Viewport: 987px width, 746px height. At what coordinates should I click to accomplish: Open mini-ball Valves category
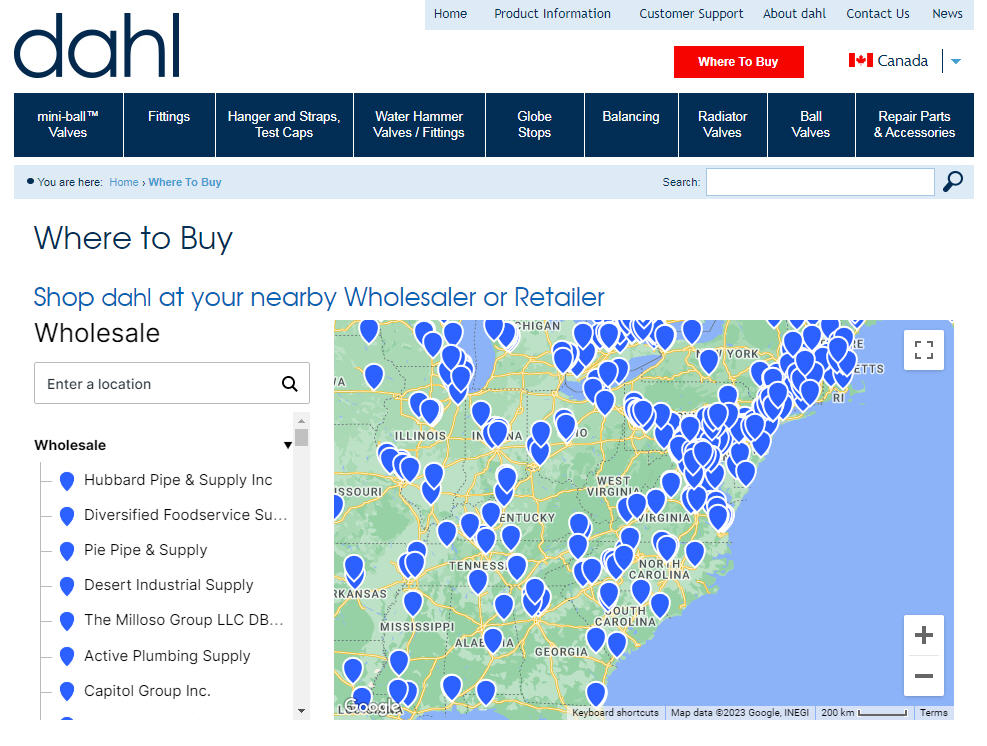pyautogui.click(x=68, y=125)
